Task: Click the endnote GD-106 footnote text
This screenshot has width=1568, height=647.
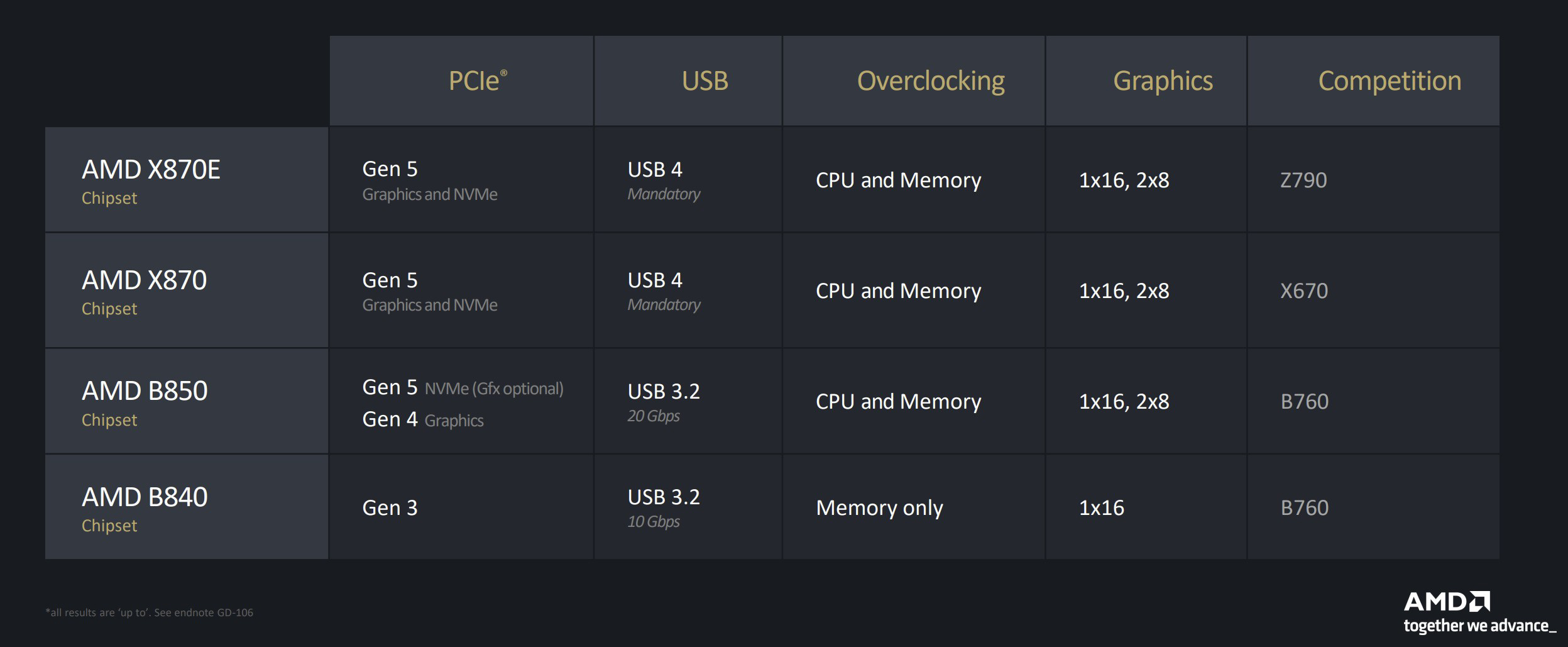Action: [150, 612]
